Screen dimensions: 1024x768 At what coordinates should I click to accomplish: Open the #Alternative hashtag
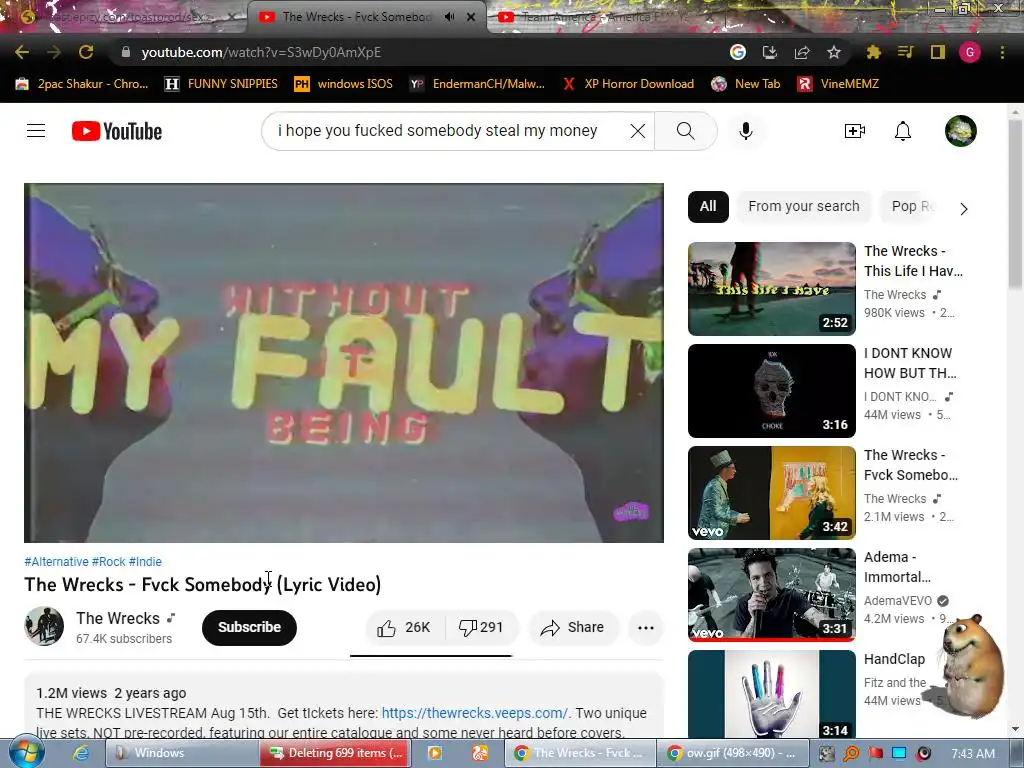pyautogui.click(x=56, y=562)
